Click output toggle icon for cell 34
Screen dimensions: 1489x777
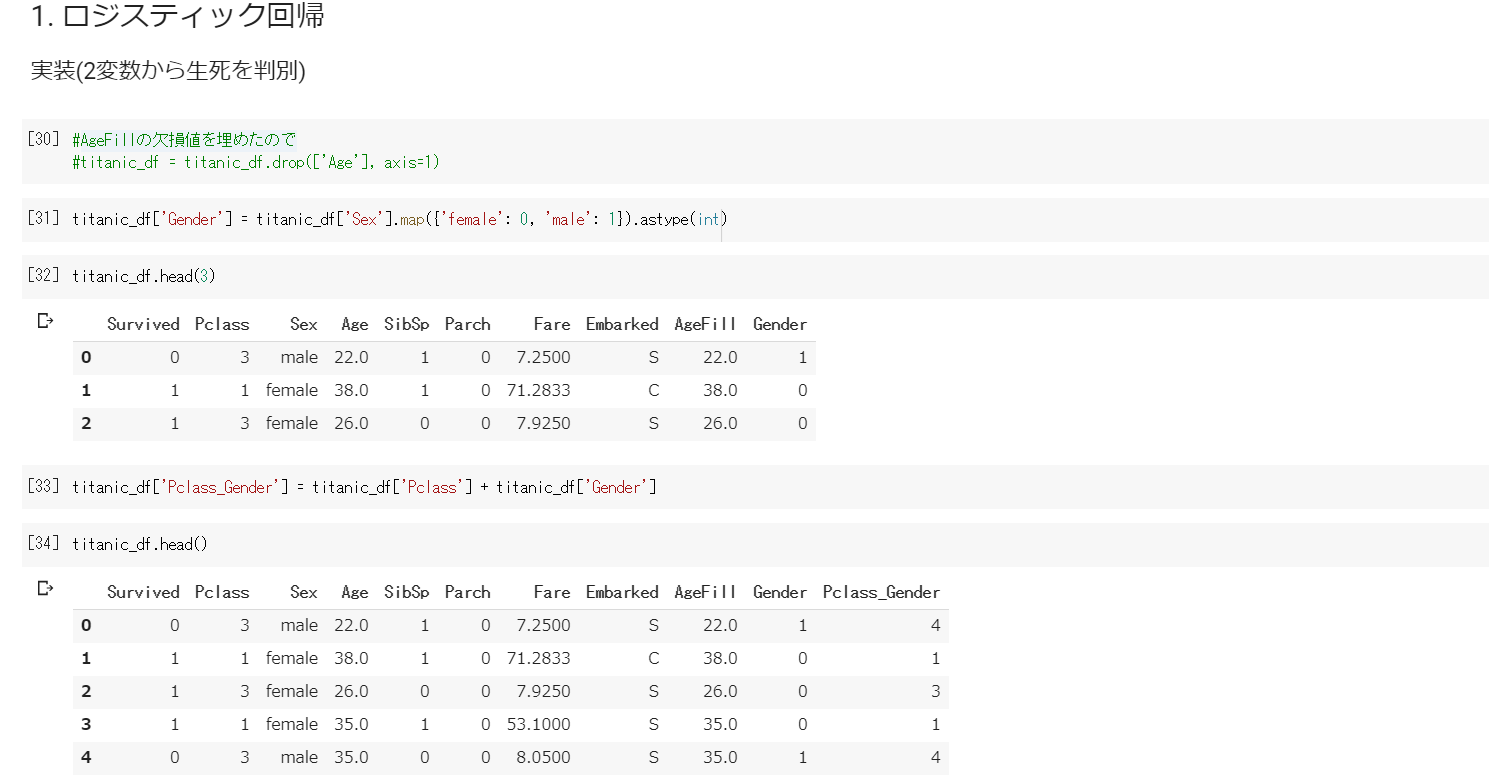(45, 588)
